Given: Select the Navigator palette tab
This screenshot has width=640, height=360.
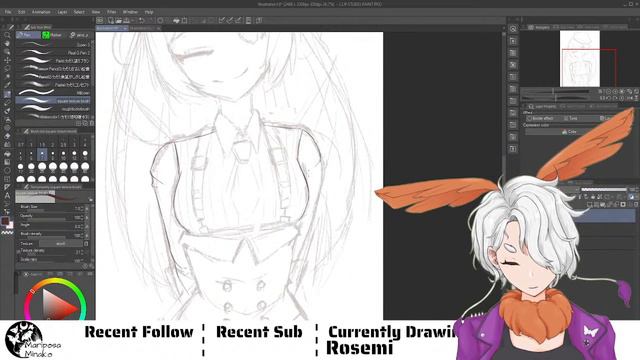Looking at the screenshot, I should coord(538,27).
